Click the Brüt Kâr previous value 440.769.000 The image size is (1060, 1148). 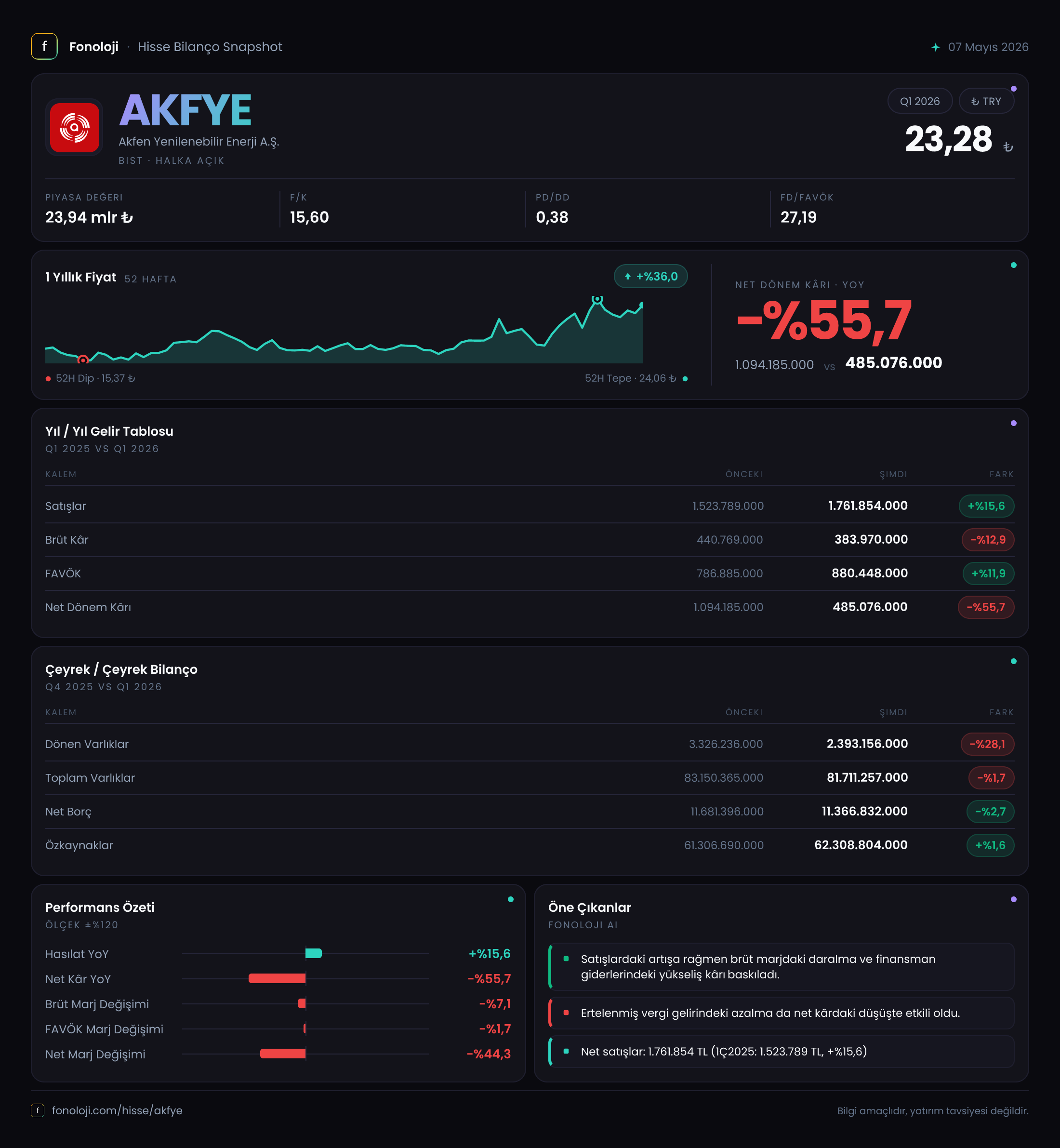[729, 540]
